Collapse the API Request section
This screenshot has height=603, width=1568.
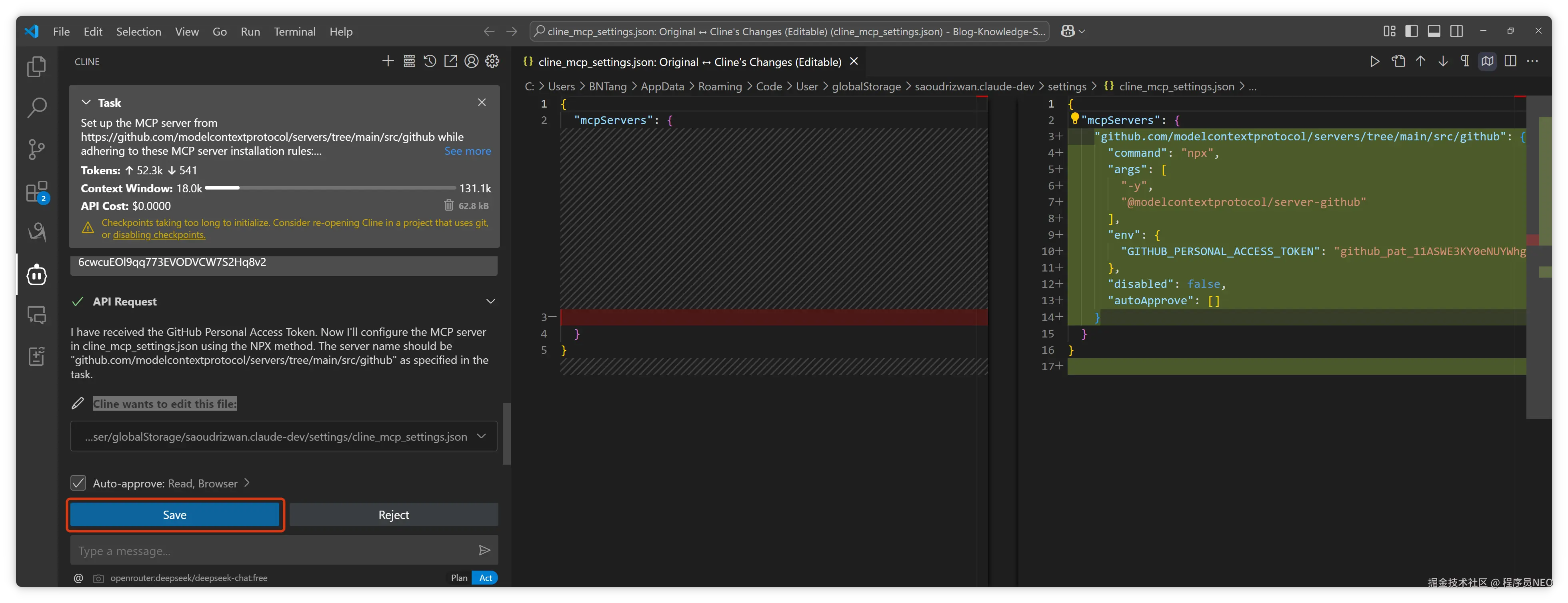coord(490,301)
